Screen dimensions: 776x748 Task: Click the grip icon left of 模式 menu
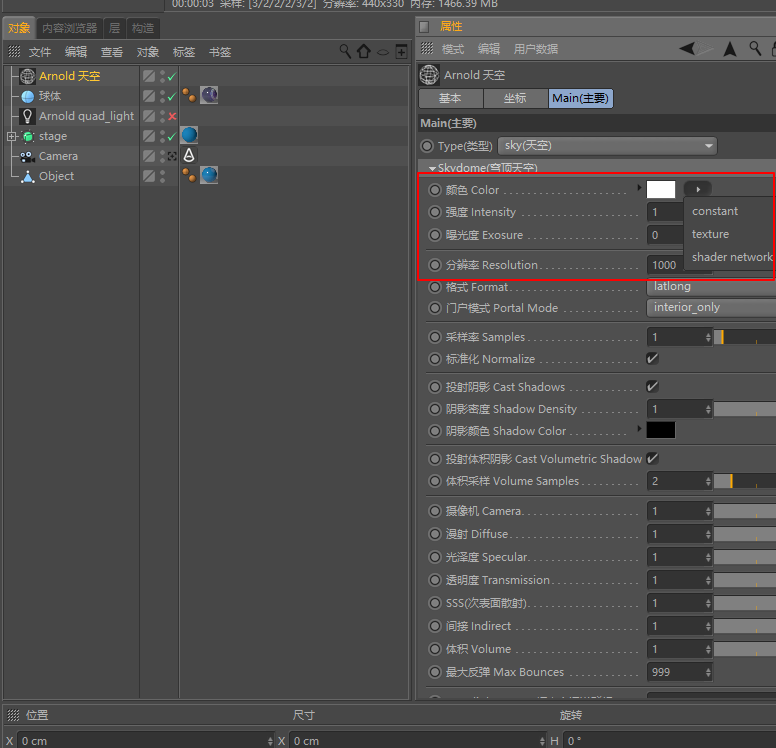tap(427, 49)
